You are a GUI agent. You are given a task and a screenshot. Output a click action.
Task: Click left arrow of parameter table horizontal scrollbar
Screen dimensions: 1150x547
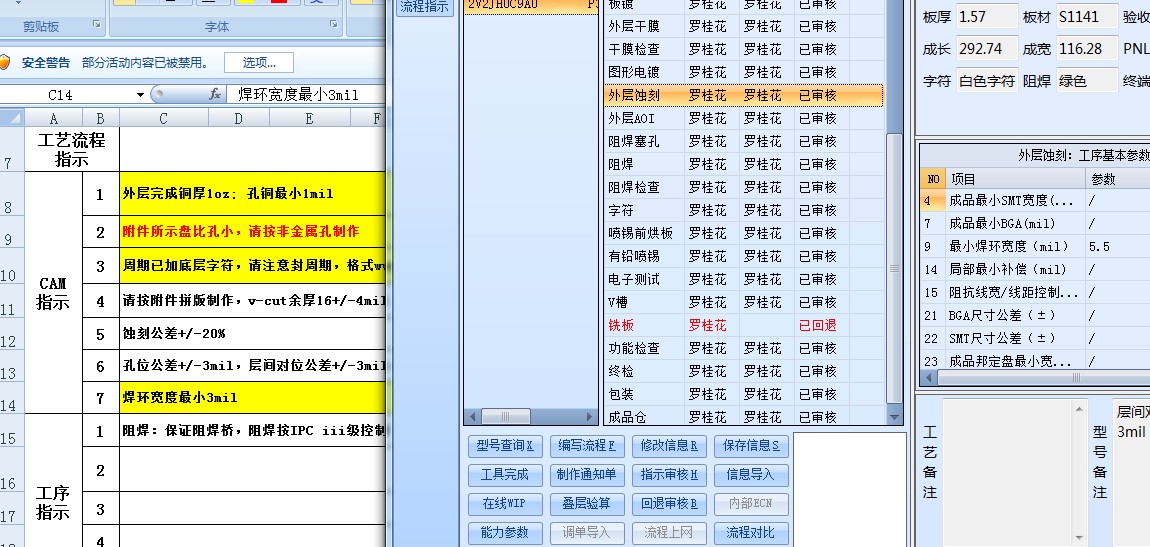(929, 378)
